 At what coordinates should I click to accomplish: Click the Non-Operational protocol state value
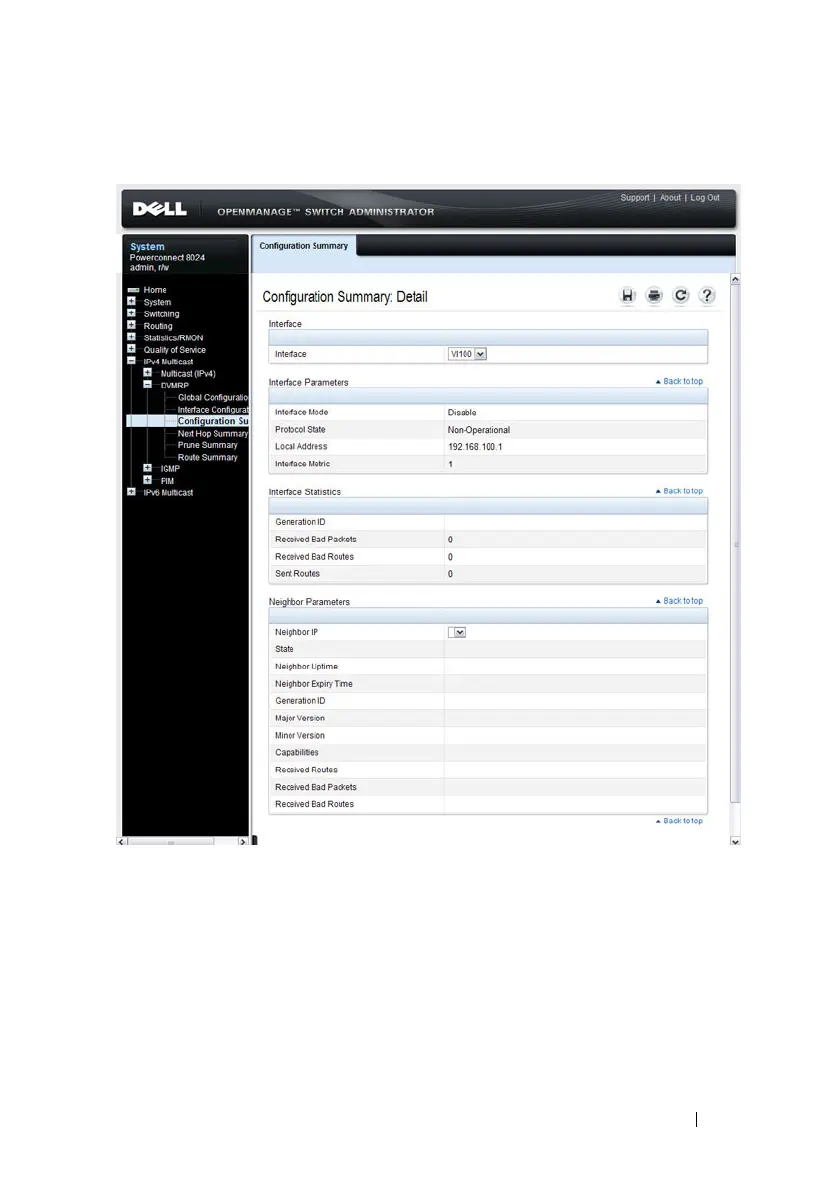479,430
